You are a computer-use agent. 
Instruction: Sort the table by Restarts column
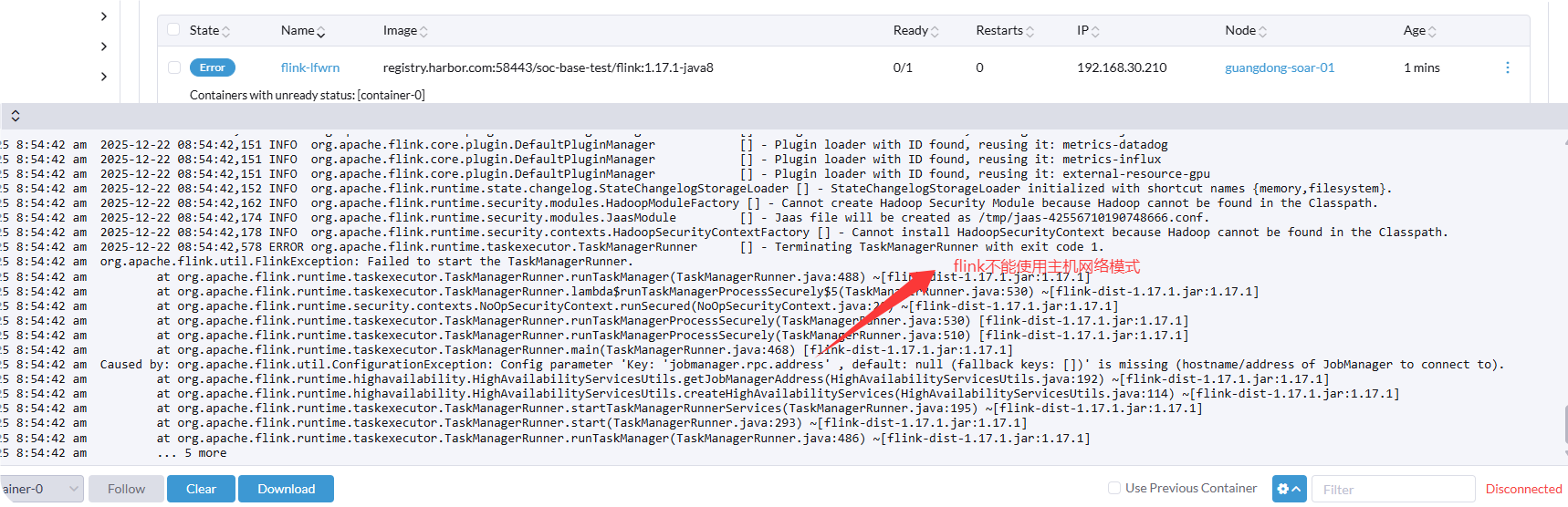click(x=1006, y=30)
